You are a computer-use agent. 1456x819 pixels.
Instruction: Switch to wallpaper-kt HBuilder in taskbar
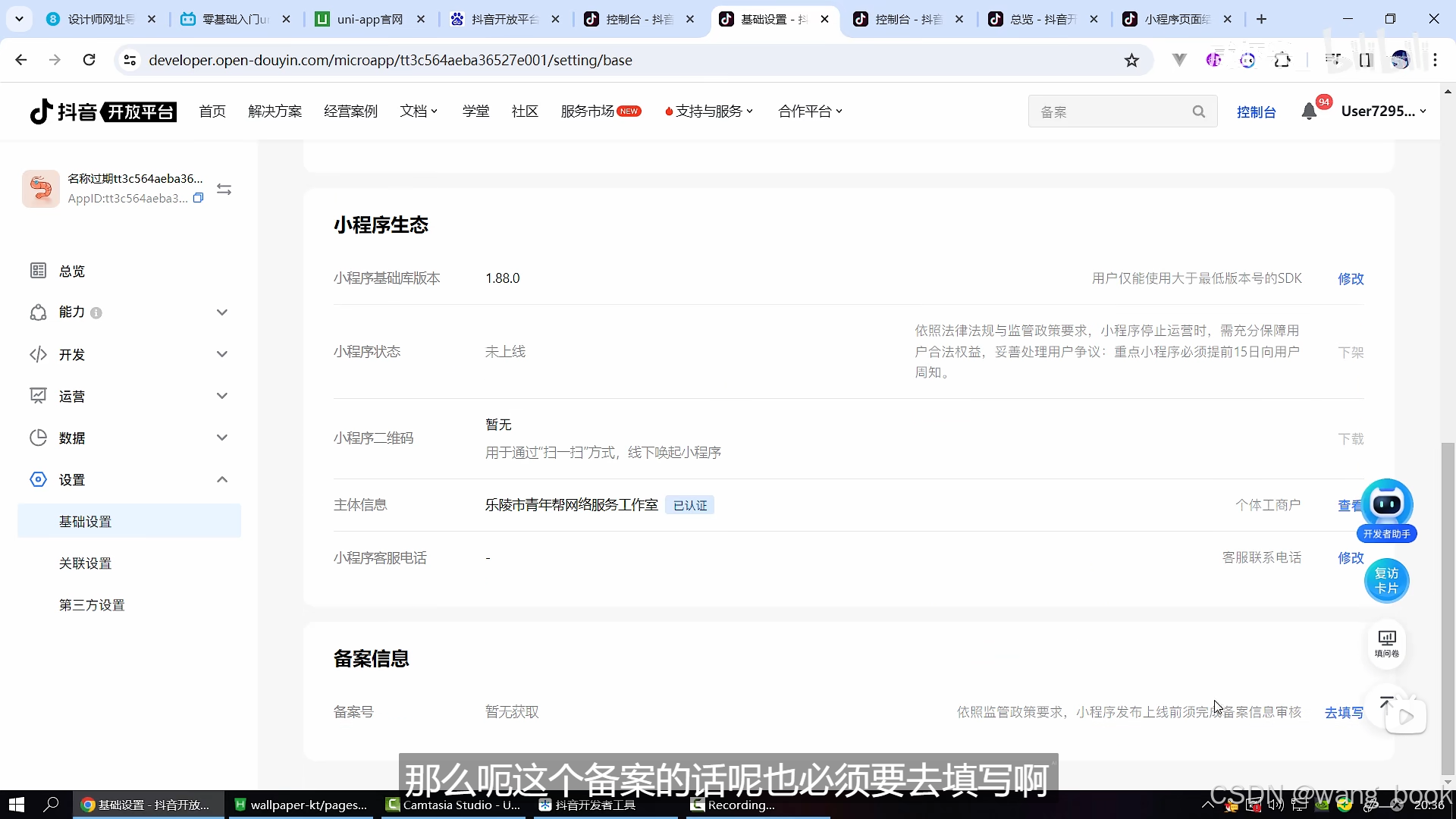[x=300, y=805]
